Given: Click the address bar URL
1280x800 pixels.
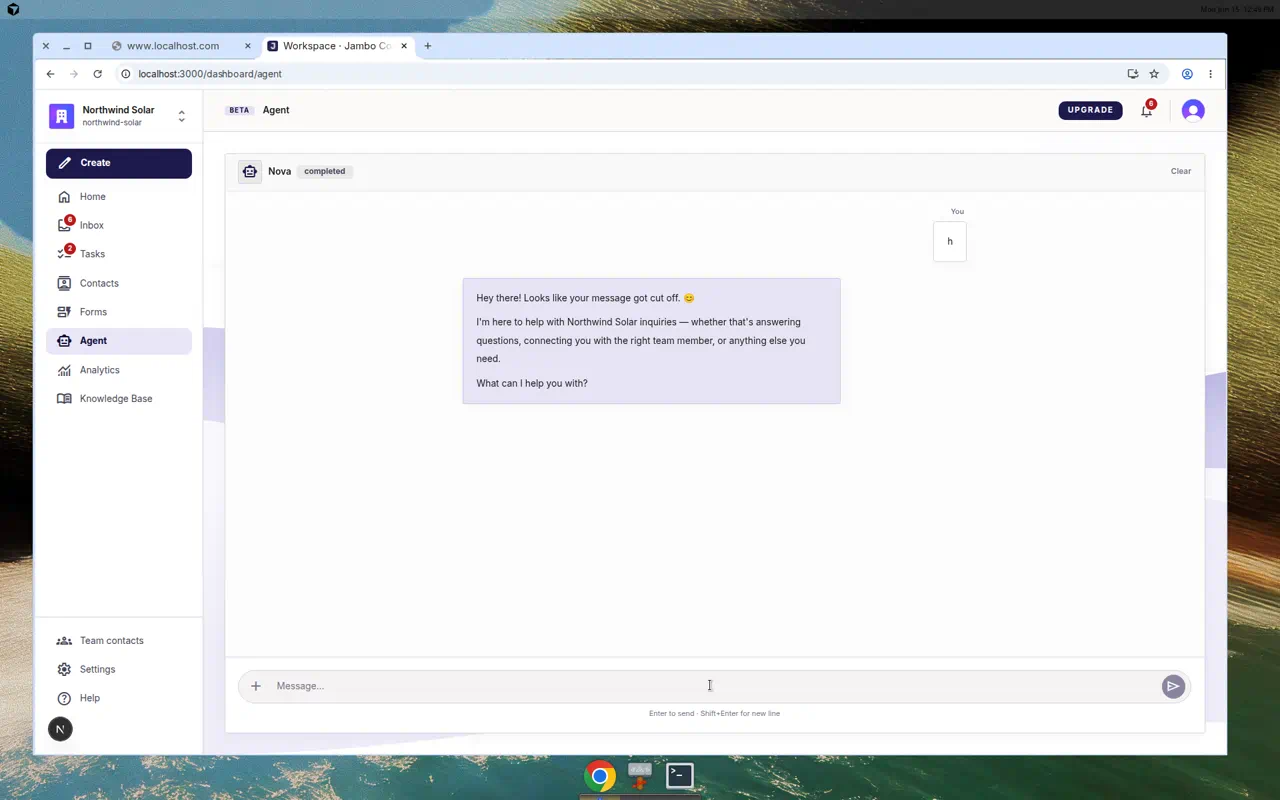Looking at the screenshot, I should [x=210, y=74].
